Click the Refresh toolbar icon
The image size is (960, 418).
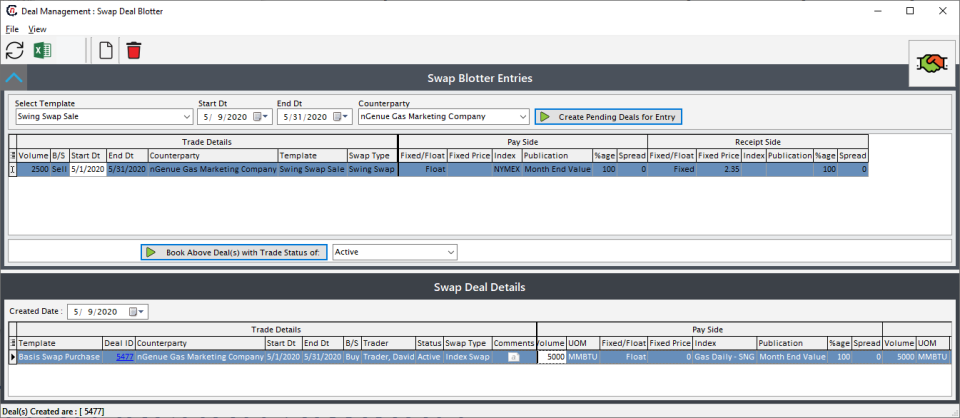tap(15, 50)
